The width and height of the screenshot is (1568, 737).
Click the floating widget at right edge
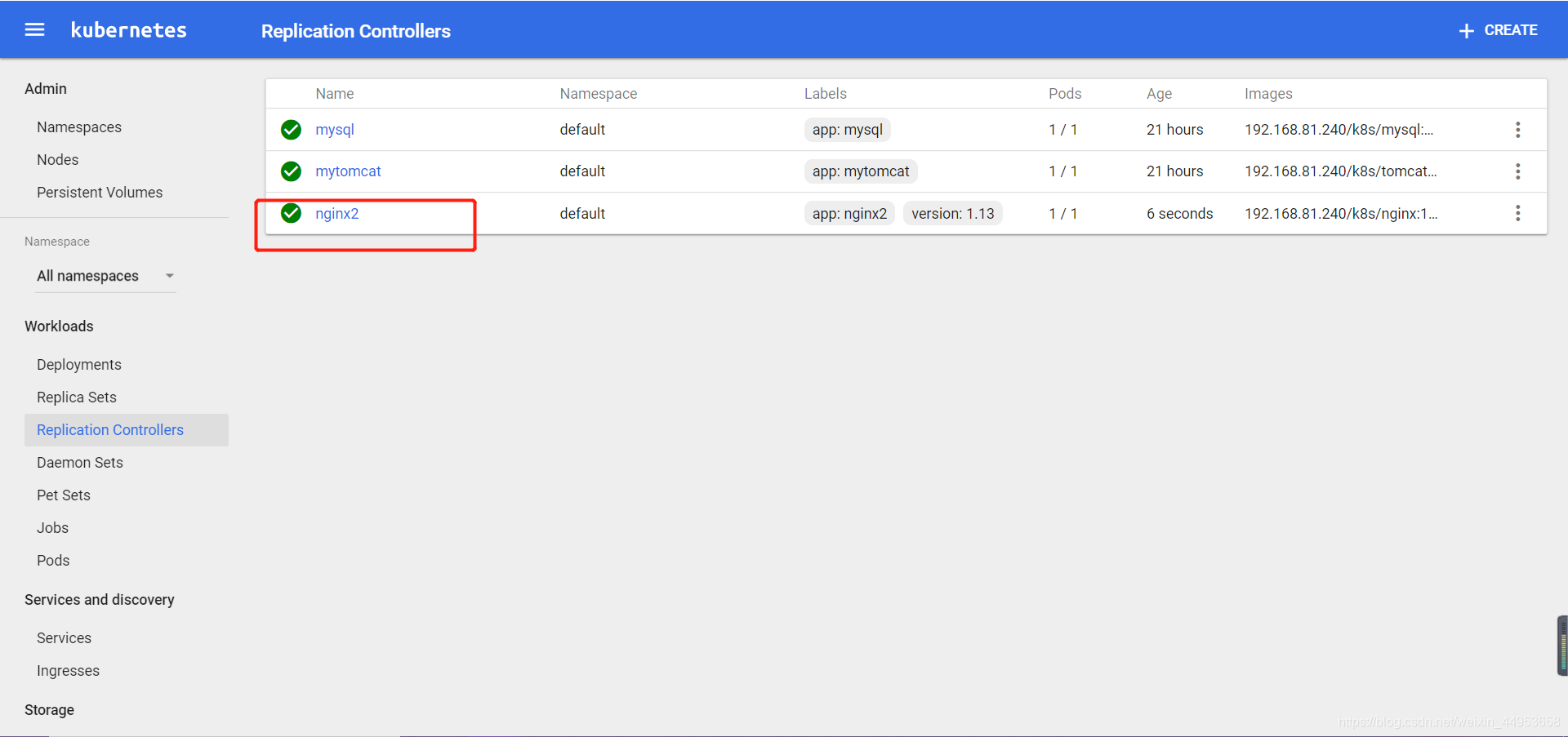(x=1562, y=646)
